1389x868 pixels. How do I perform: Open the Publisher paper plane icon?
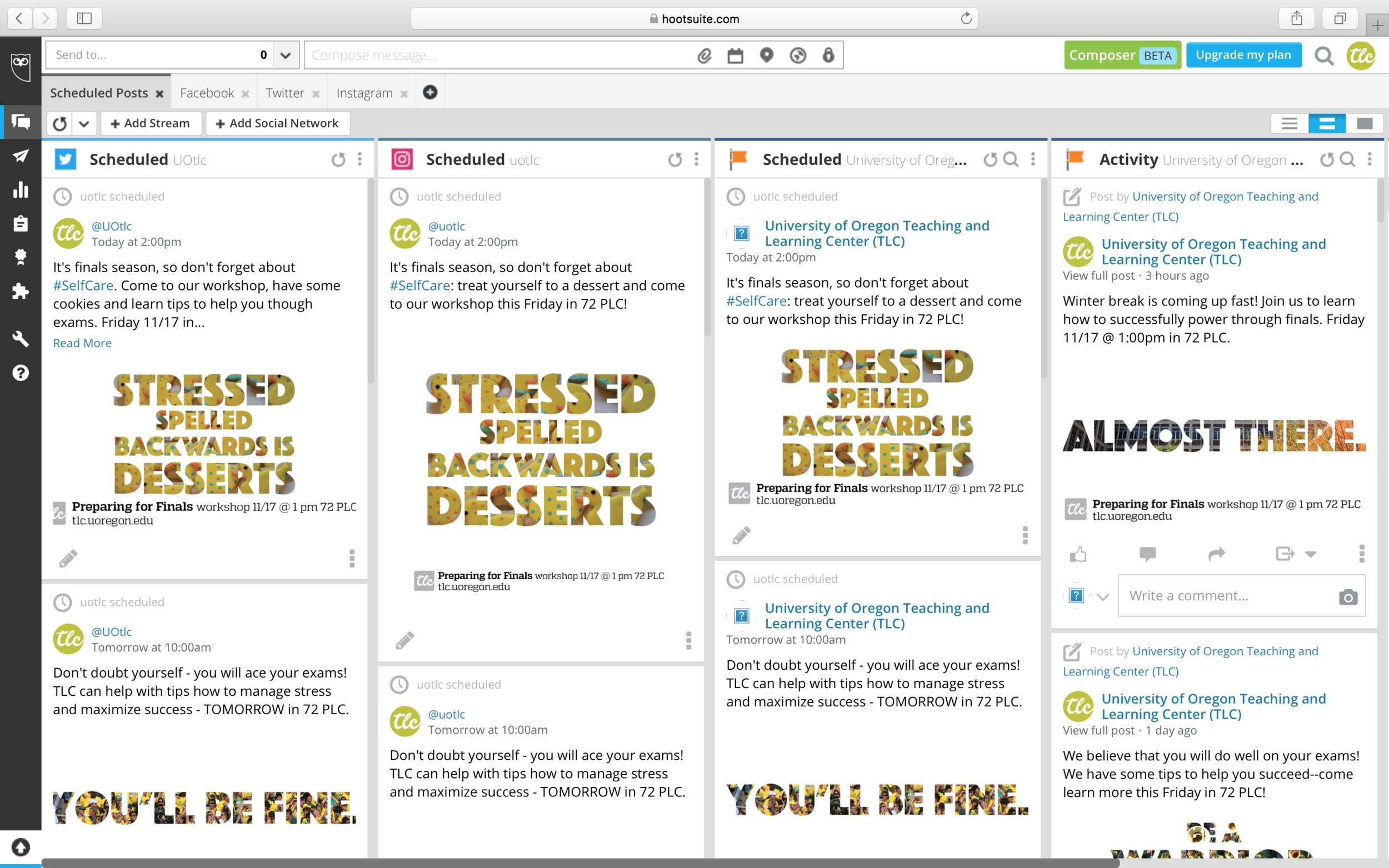tap(21, 155)
